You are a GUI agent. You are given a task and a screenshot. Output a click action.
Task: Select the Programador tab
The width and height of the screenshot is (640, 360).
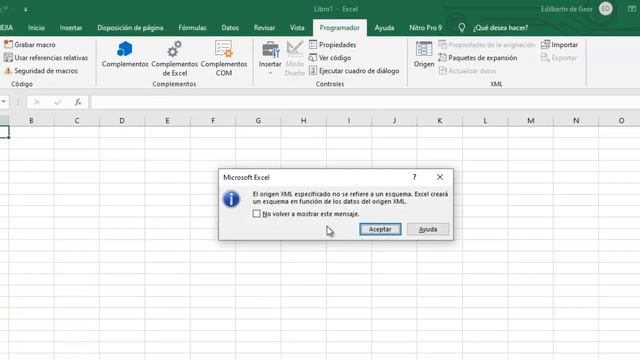[340, 27]
